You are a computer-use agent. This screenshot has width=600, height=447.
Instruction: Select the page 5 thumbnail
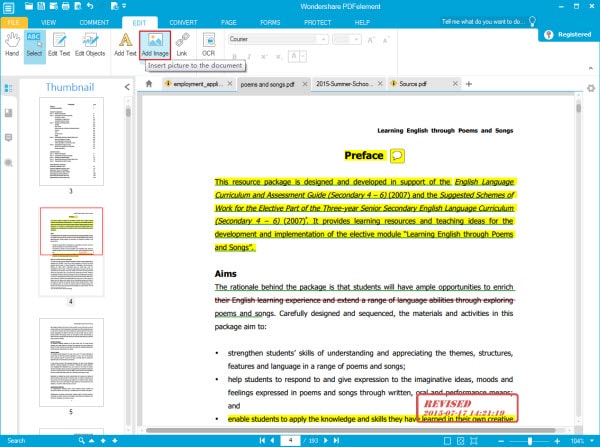[71, 362]
